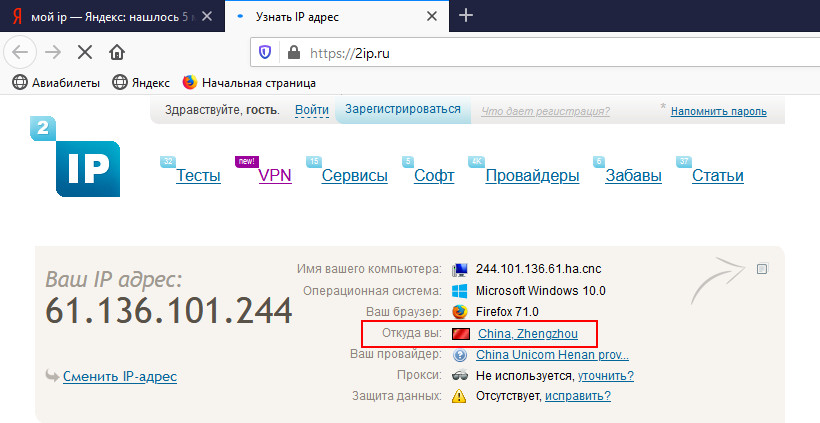
Task: Click the Зарегистрироваться button
Action: tap(403, 109)
